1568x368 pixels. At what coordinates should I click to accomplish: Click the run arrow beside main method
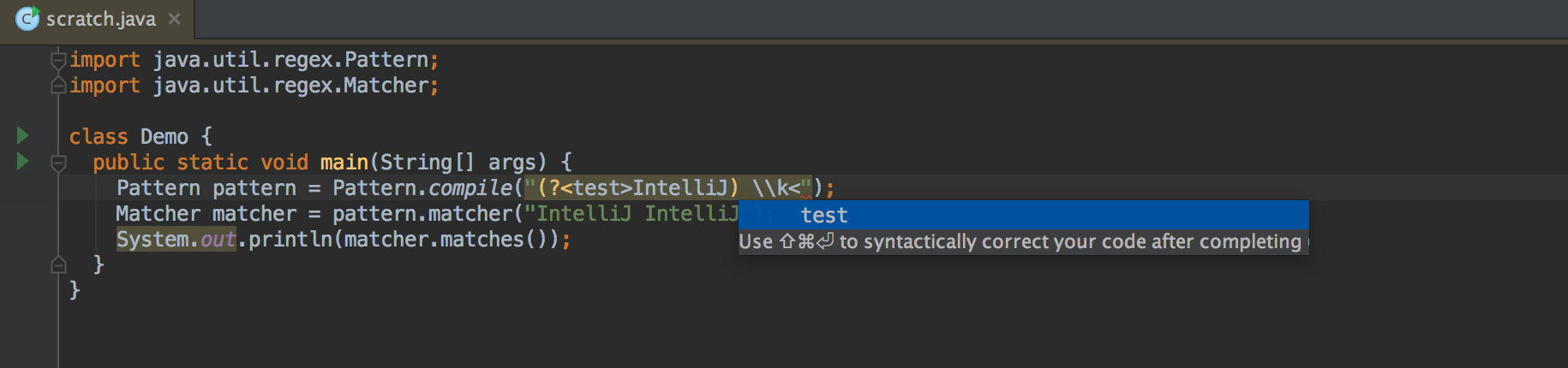23,161
